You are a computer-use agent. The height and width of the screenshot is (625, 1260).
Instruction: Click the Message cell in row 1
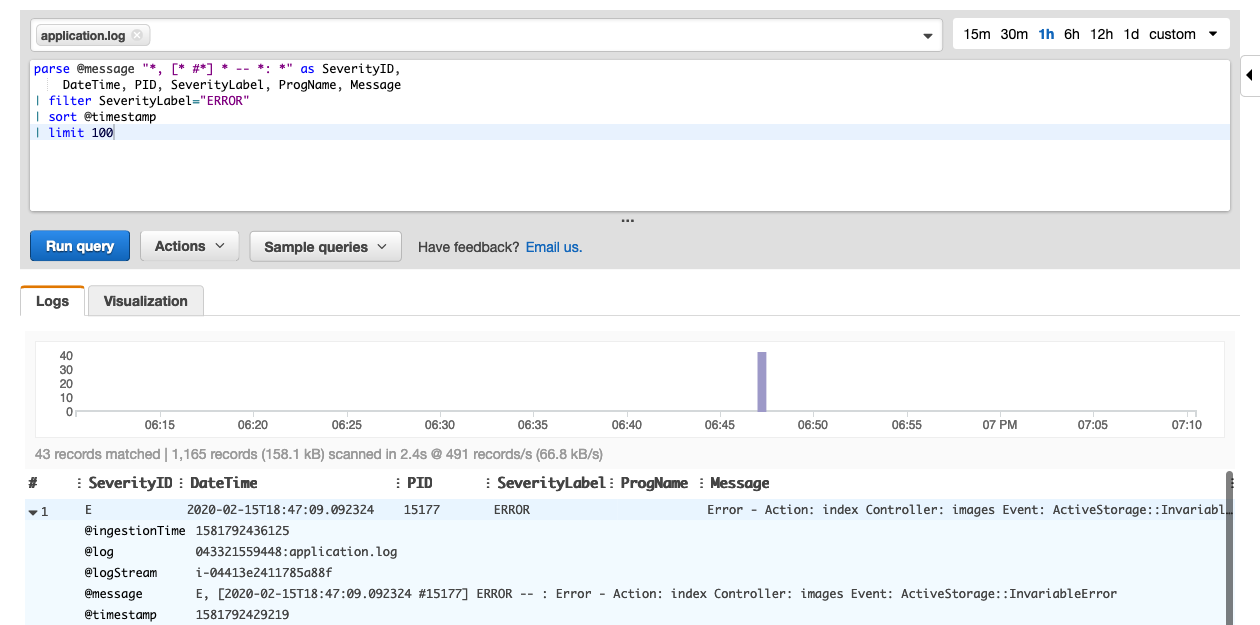pyautogui.click(x=967, y=510)
